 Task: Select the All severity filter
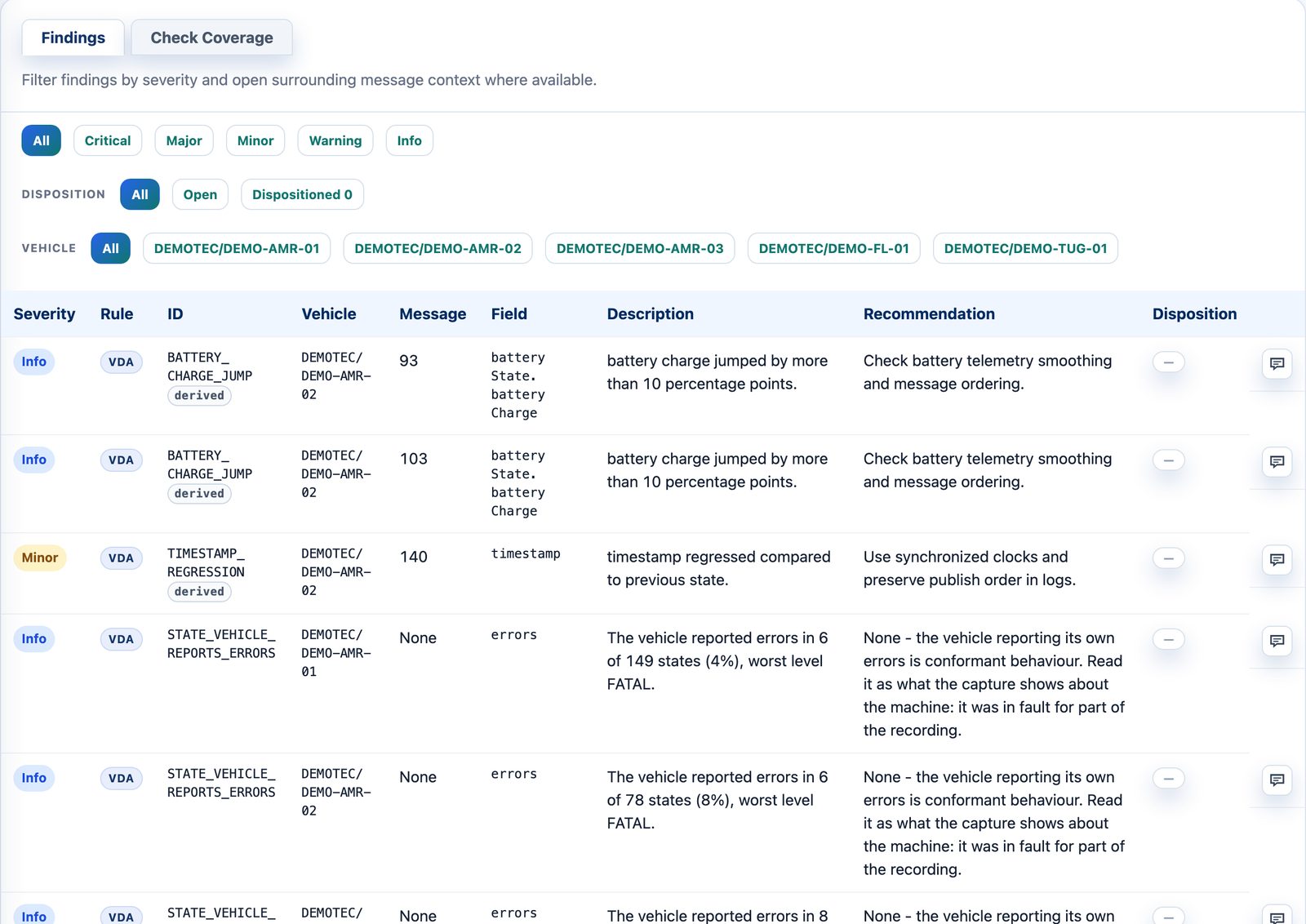click(x=41, y=140)
